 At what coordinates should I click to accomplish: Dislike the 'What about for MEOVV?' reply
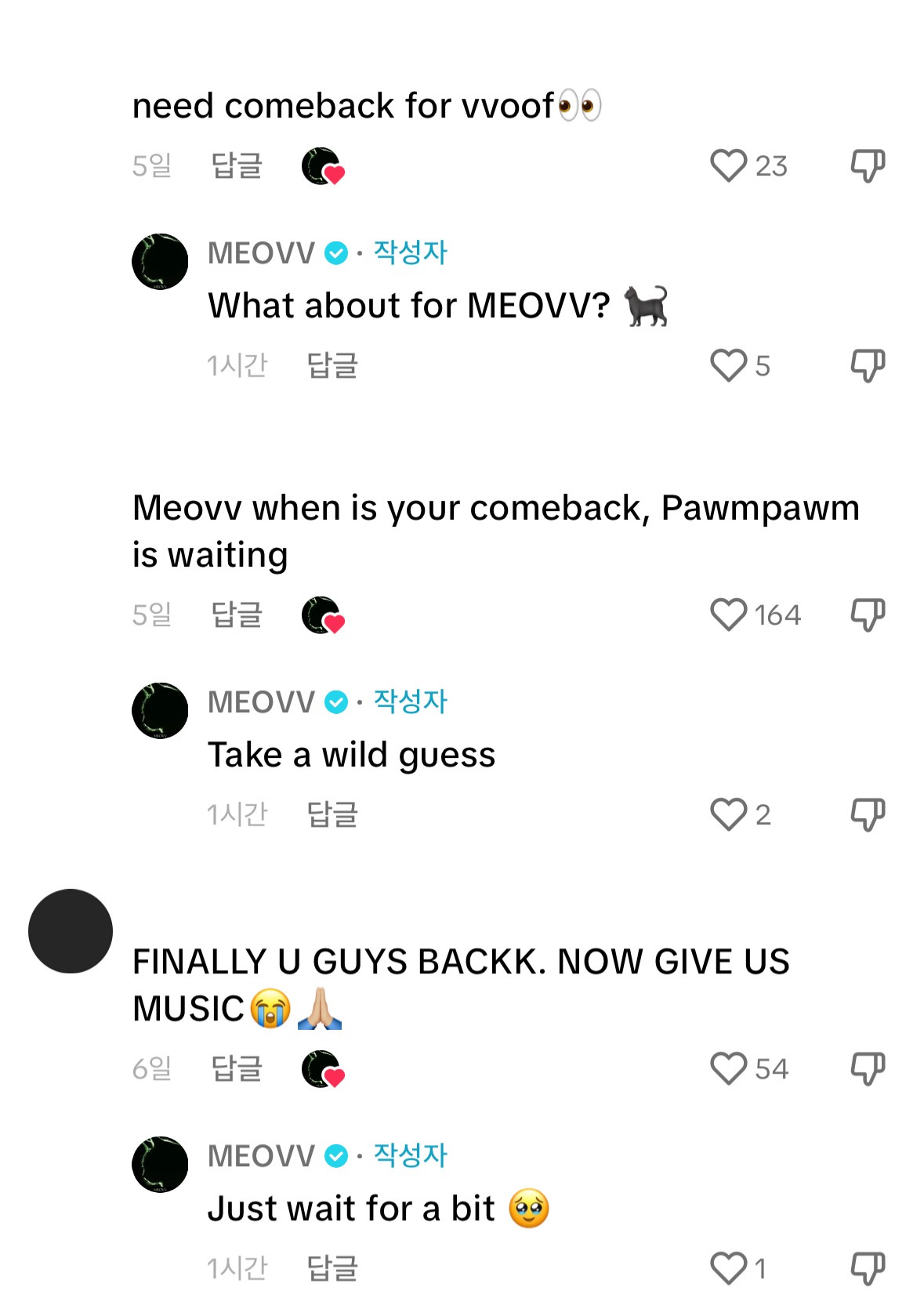(x=868, y=366)
